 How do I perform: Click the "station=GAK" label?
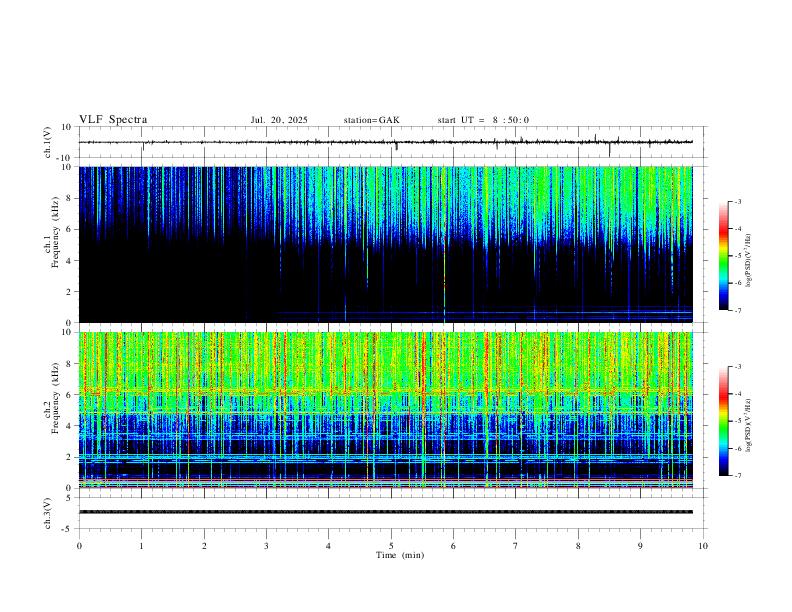pyautogui.click(x=371, y=120)
